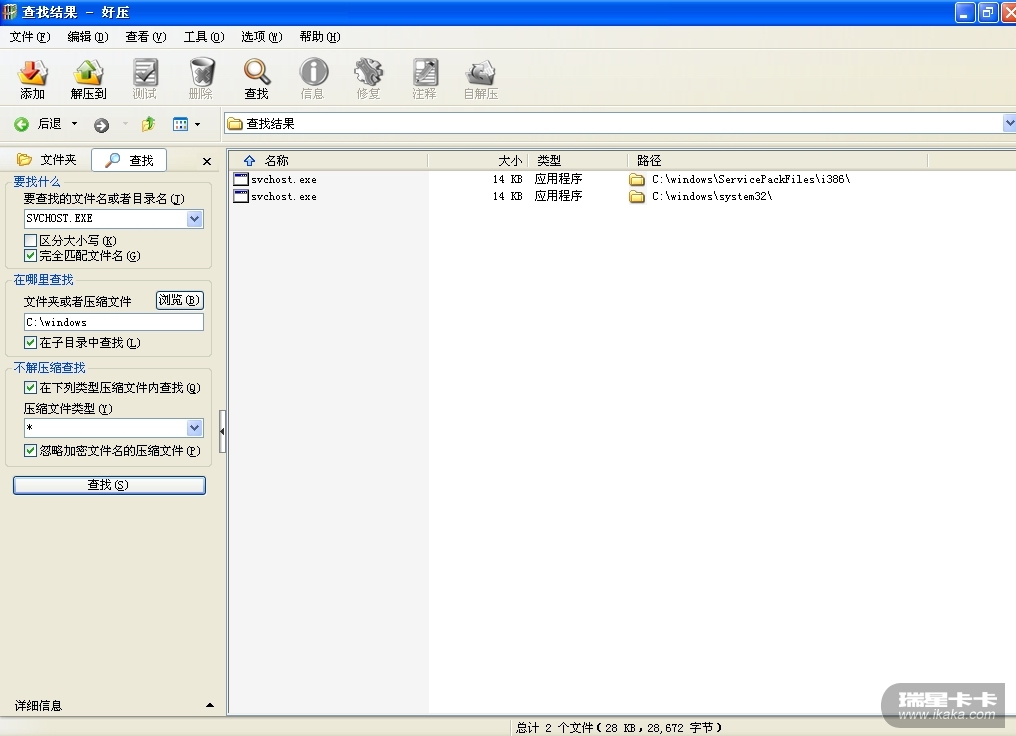Screen dimensions: 1016x736
Task: Close the side search panel with X
Action: click(x=207, y=161)
